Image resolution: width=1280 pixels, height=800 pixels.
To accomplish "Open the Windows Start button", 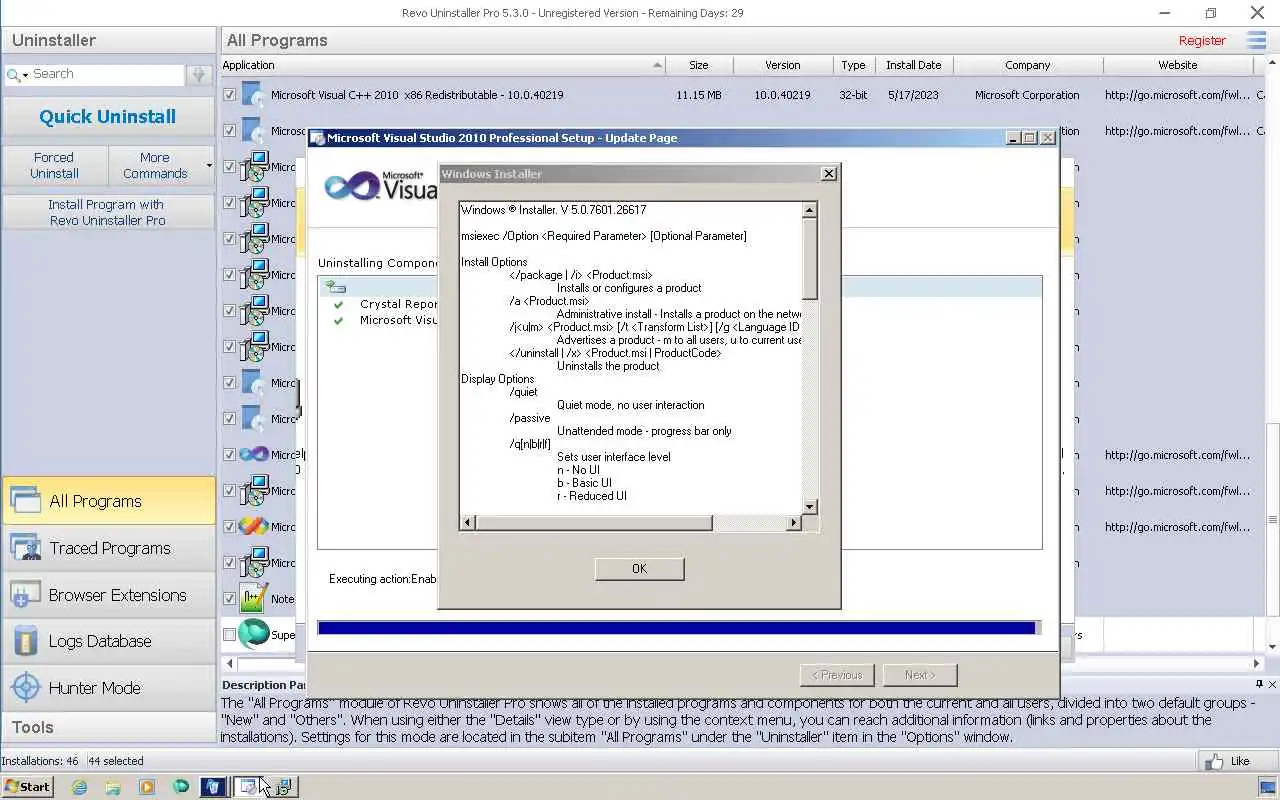I will (x=27, y=787).
